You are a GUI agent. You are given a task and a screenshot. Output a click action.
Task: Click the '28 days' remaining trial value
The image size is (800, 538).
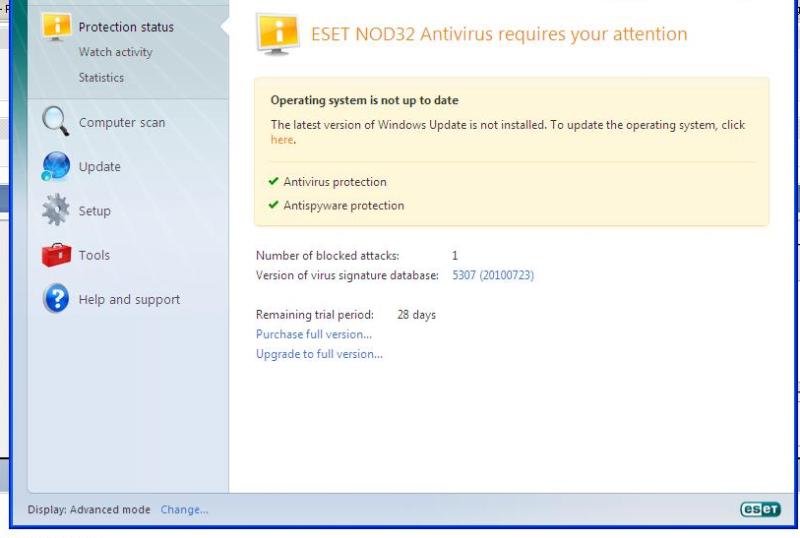click(416, 314)
